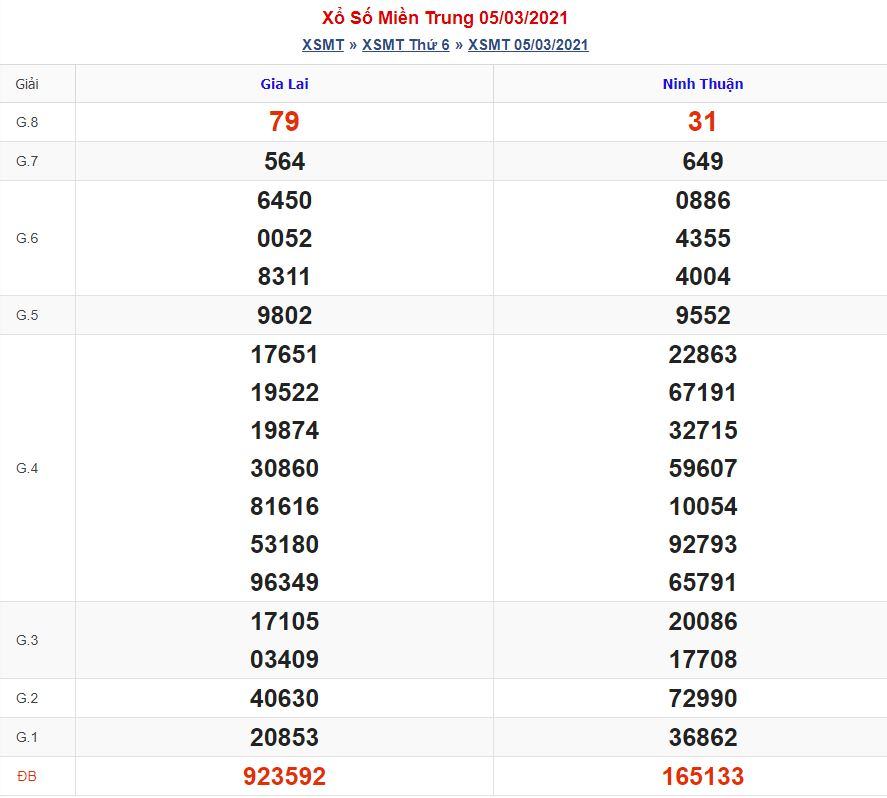Open the XSMT breadcrumb link
Screen dimensions: 887x798
coord(322,45)
